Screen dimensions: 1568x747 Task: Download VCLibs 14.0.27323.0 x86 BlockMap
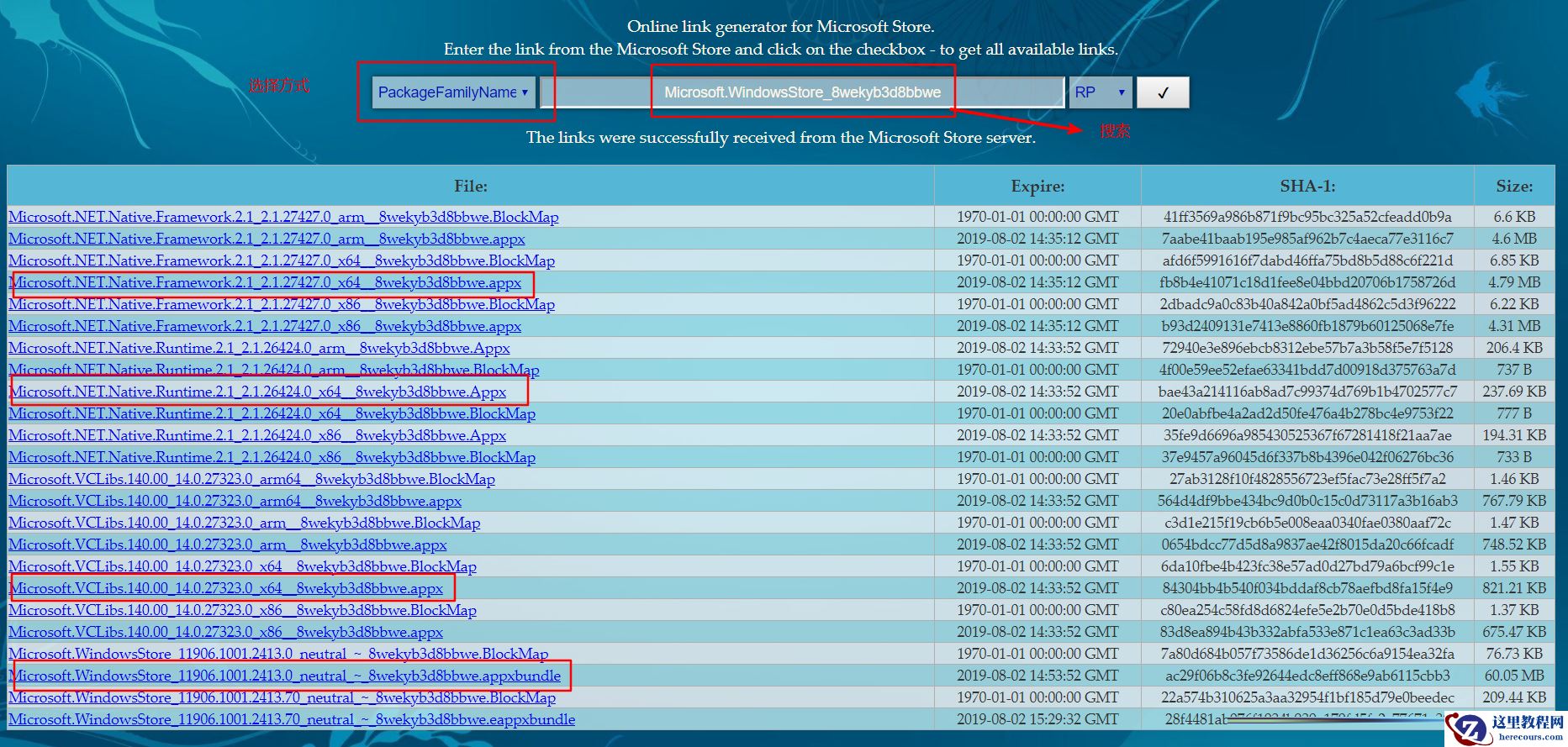pos(242,610)
